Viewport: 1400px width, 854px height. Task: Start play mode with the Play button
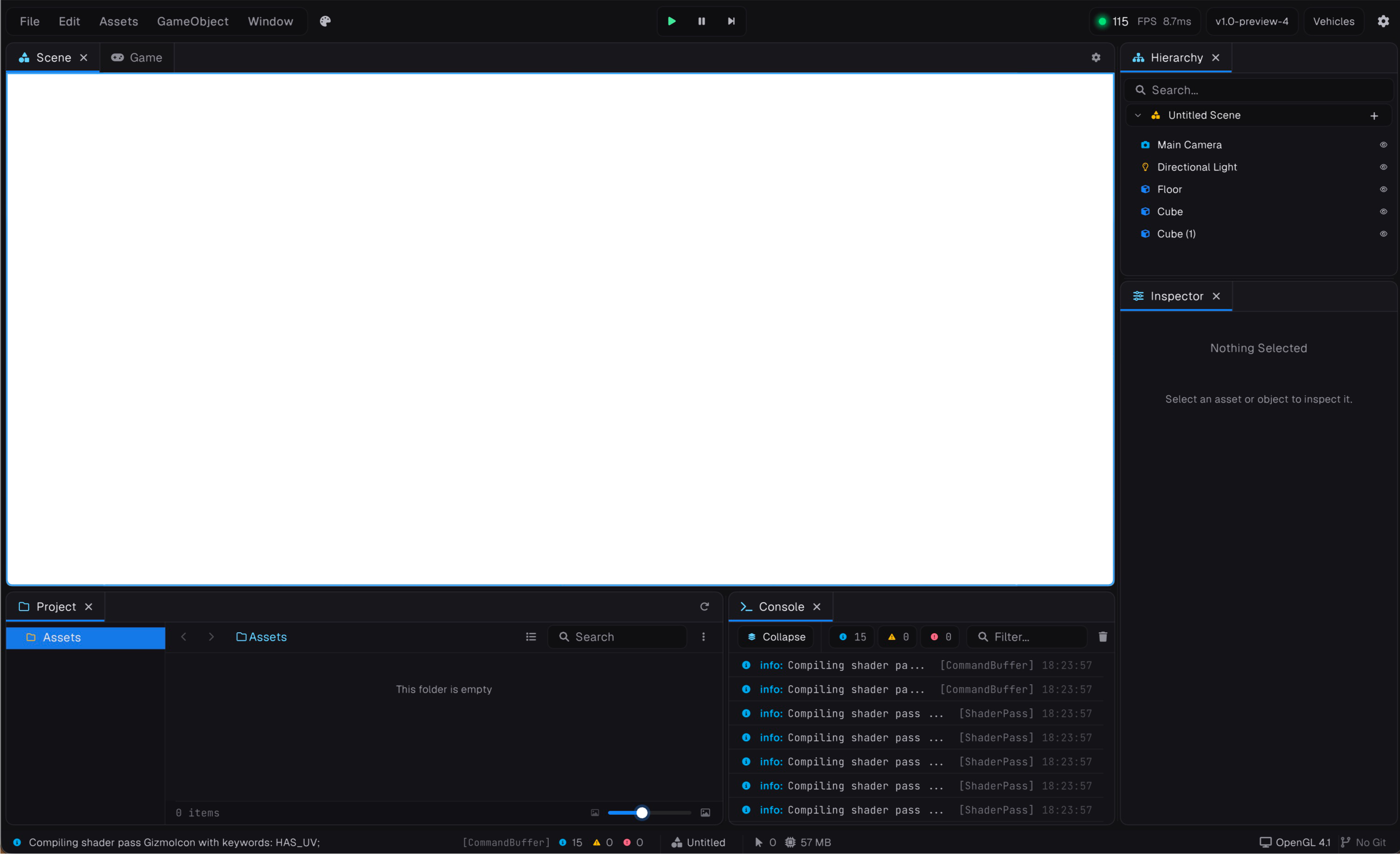(x=671, y=21)
